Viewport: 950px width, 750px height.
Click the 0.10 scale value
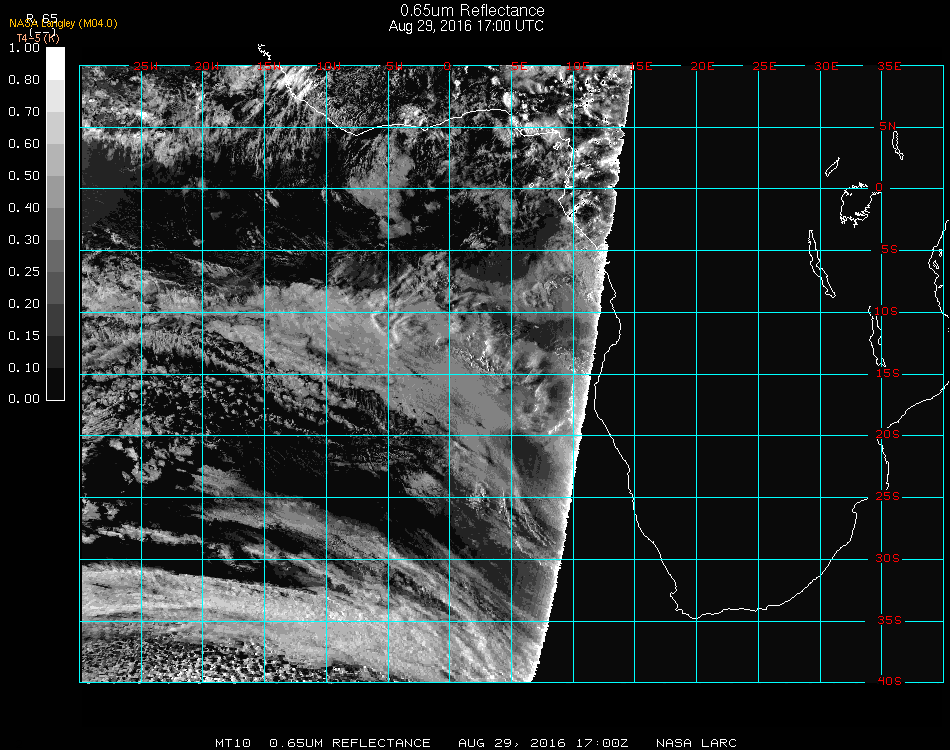[24, 368]
